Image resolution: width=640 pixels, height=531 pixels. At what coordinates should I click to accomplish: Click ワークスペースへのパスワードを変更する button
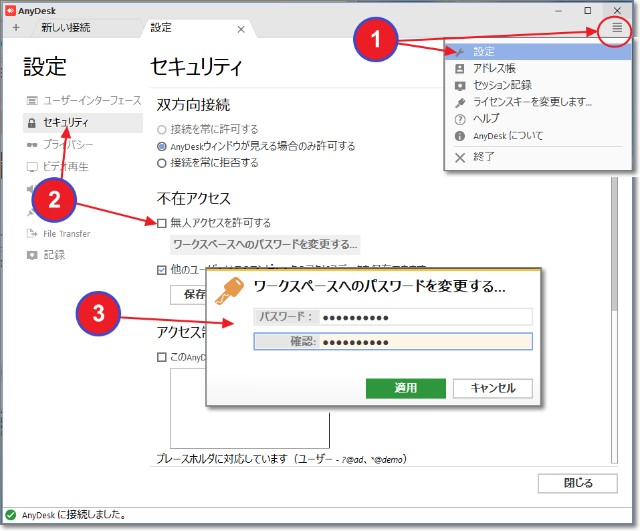point(265,244)
